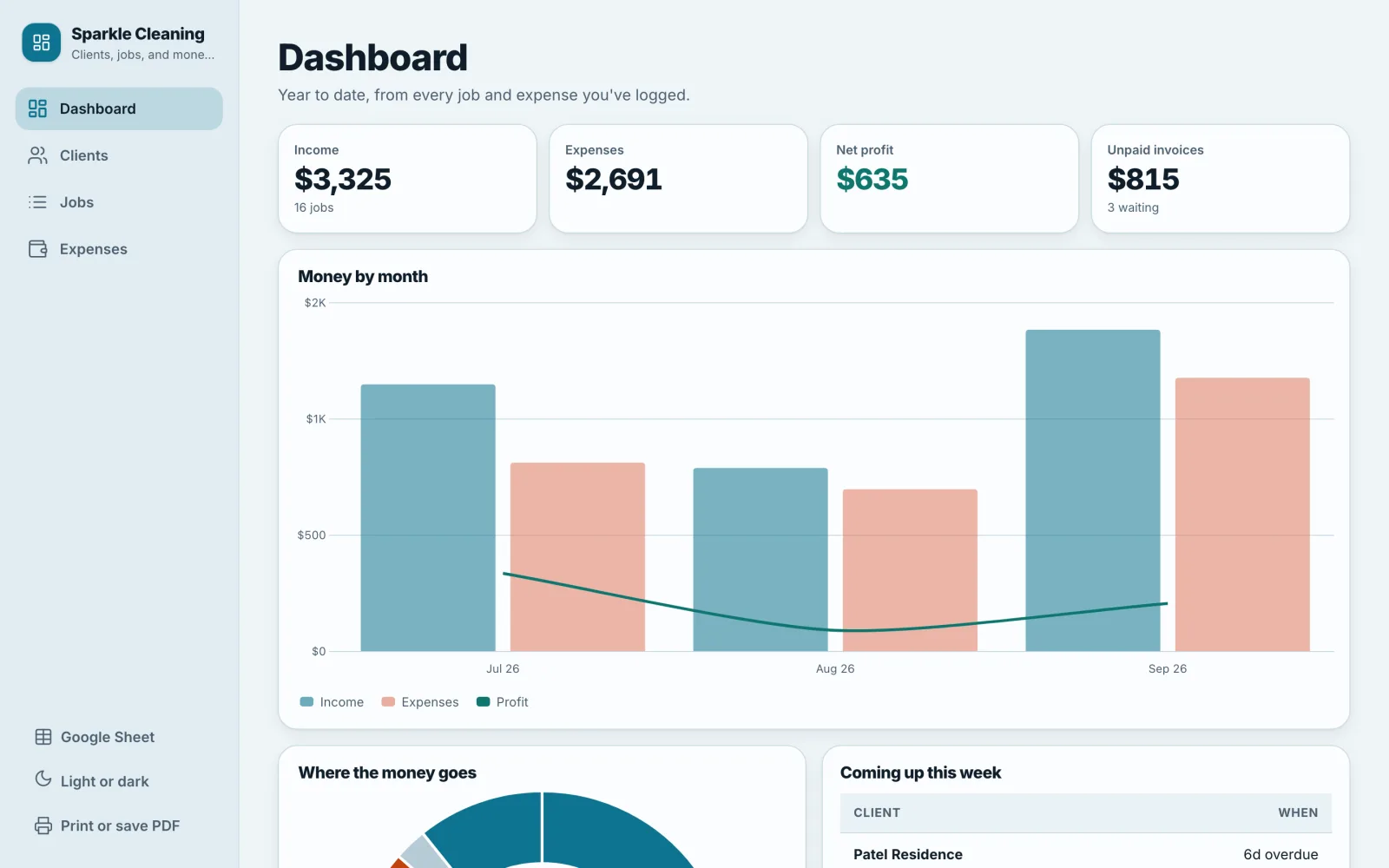Click the CLIENT column header

[x=877, y=813]
